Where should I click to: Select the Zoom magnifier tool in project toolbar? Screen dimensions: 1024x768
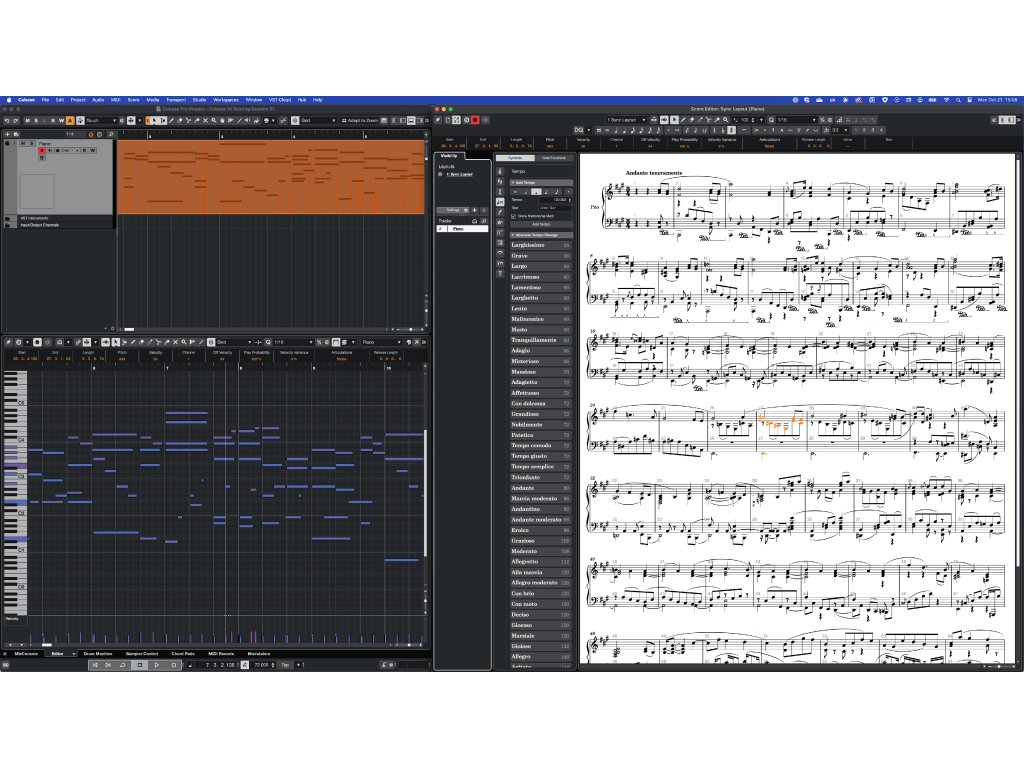214,120
